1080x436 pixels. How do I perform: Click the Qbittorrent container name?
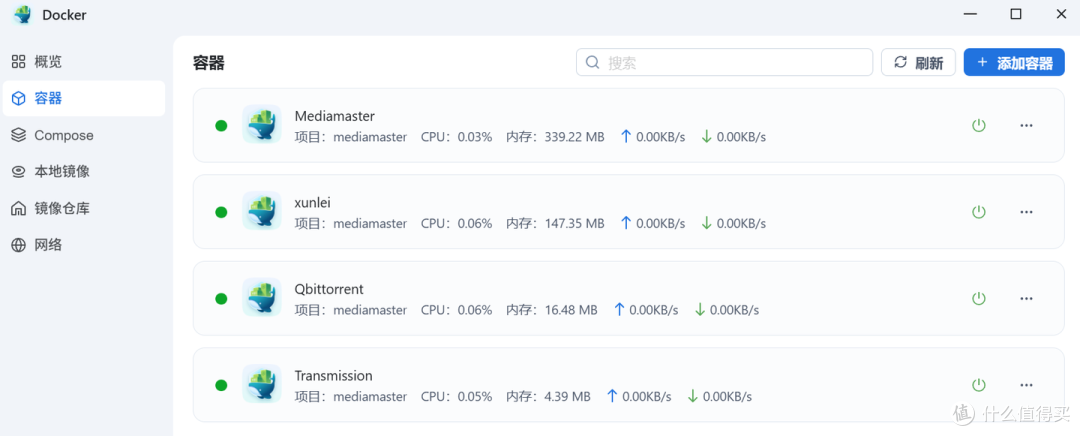[x=329, y=289]
